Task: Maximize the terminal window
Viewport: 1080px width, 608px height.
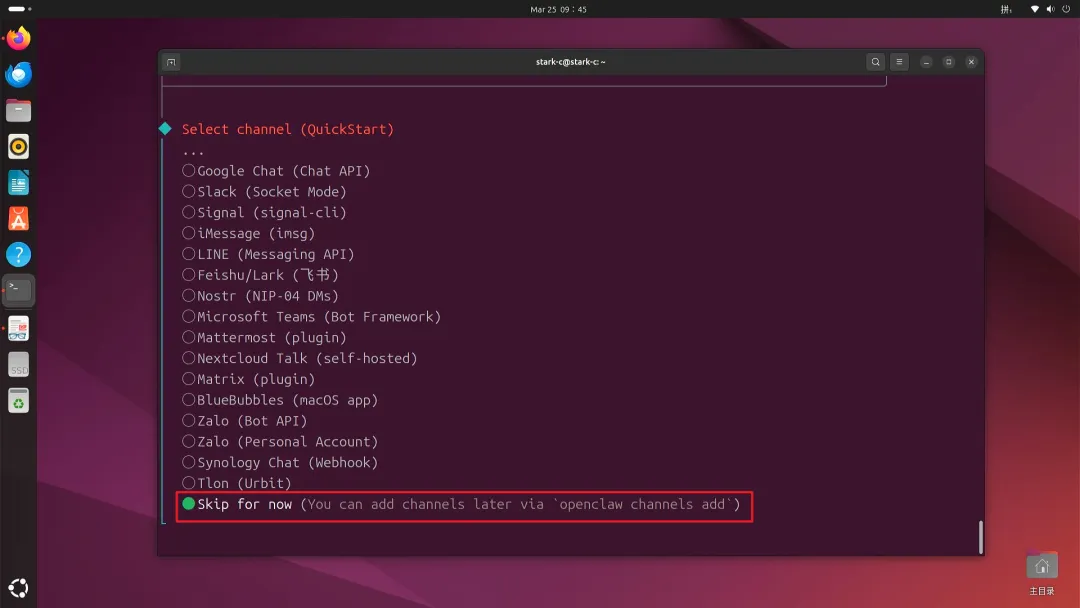Action: pos(948,62)
